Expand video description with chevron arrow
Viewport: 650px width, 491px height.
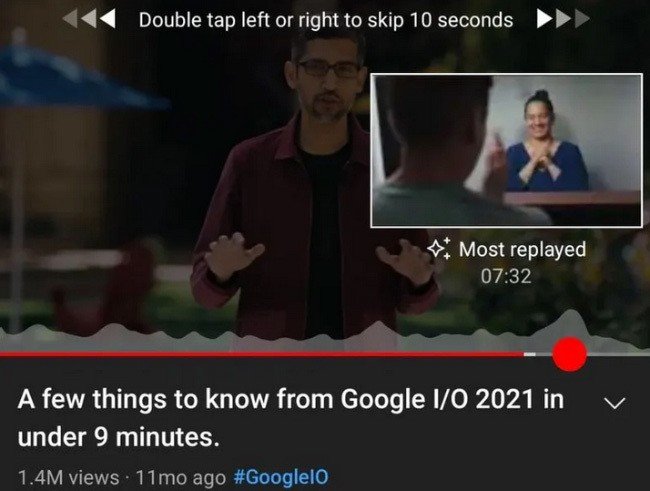(x=614, y=403)
